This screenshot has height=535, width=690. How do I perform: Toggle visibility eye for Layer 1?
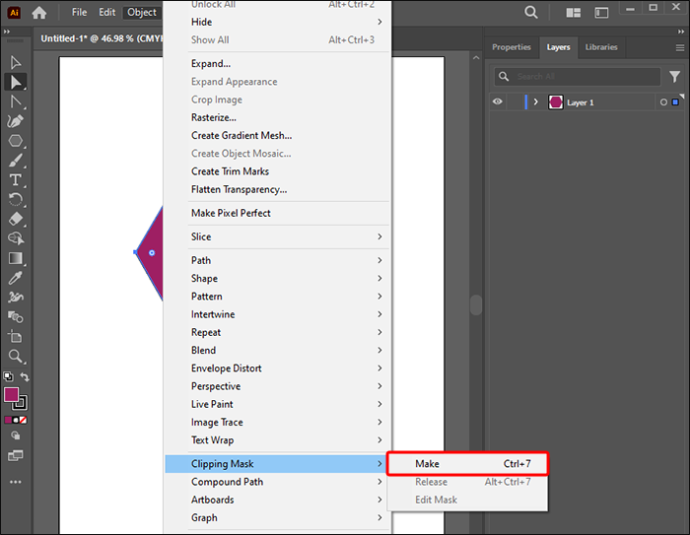(x=498, y=102)
